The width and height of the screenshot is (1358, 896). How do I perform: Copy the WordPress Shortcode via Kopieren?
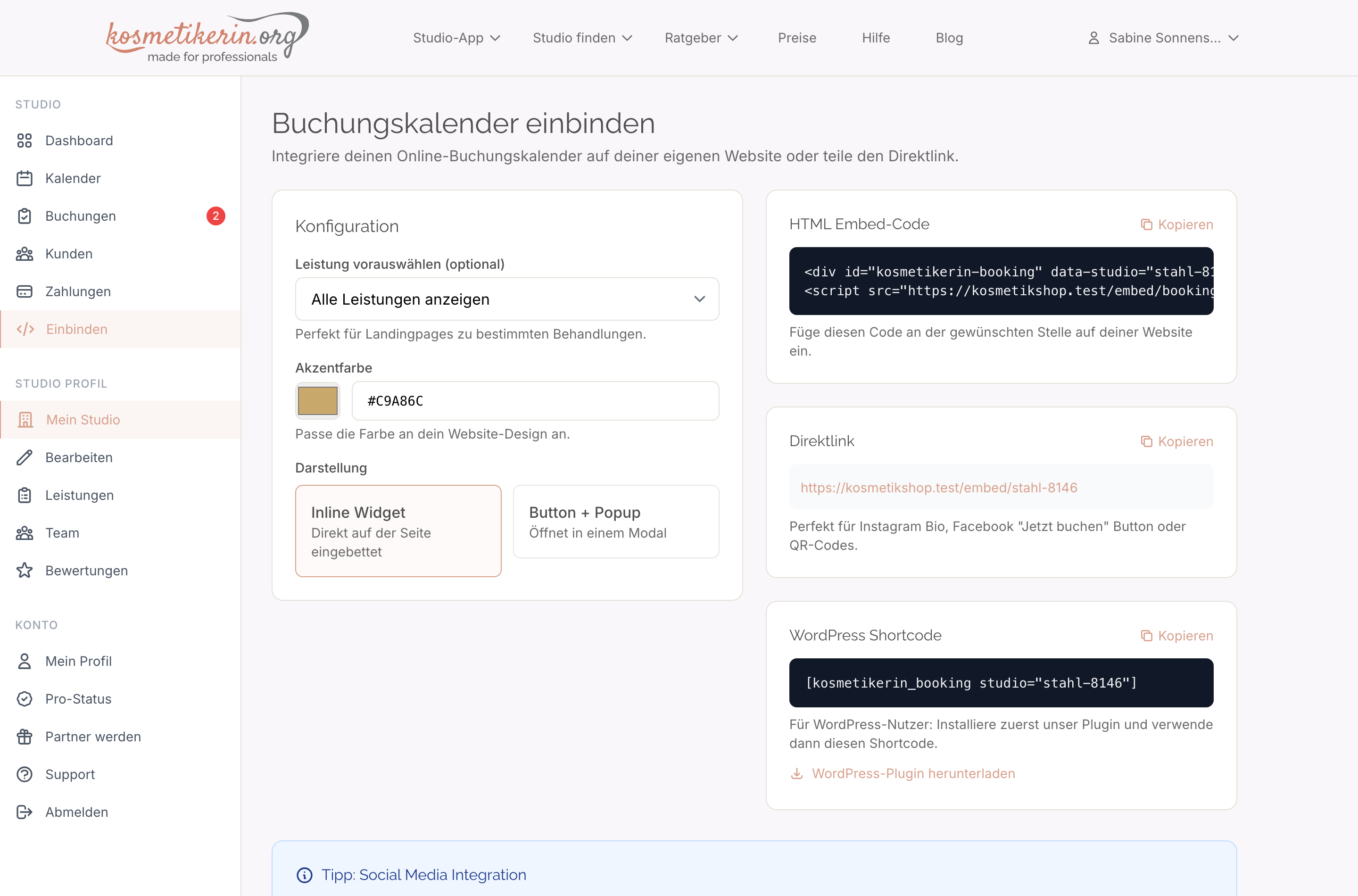coord(1177,635)
